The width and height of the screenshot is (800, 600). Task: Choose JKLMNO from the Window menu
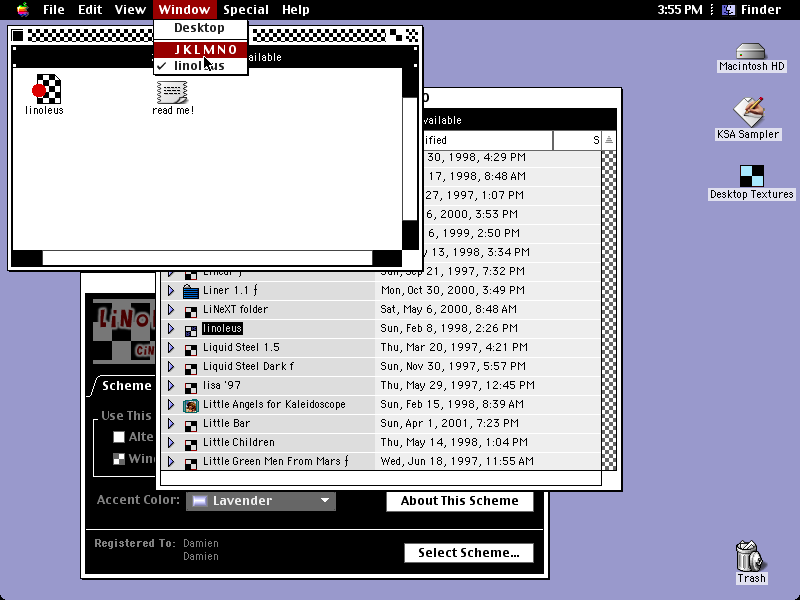click(201, 49)
